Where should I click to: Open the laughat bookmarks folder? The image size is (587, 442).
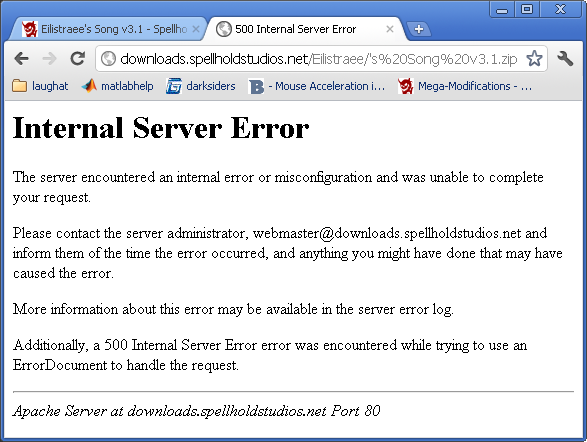(40, 86)
